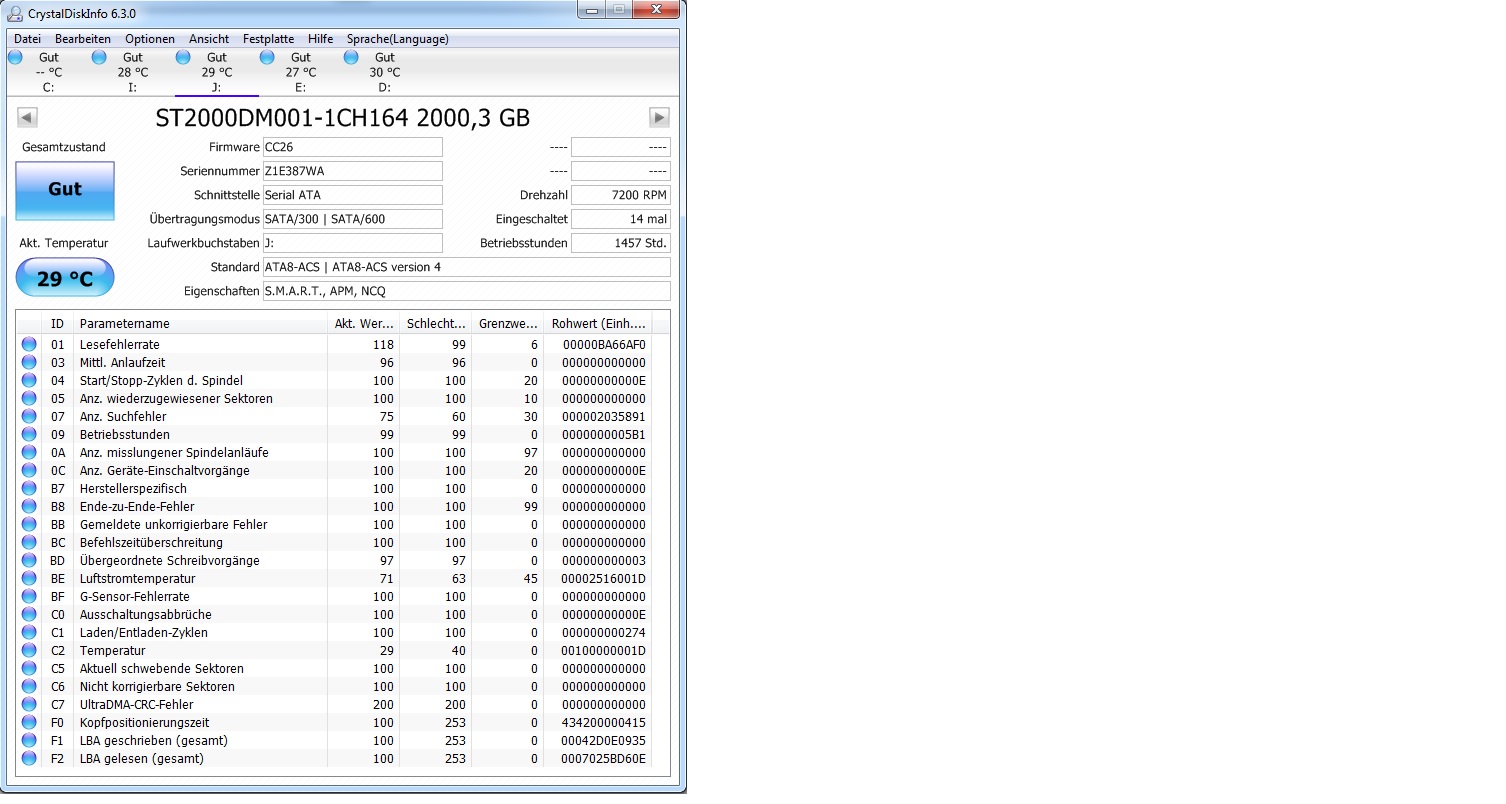Select the Anz. Geräte-Einschaltvorgänge row
The width and height of the screenshot is (1506, 804).
pos(335,470)
